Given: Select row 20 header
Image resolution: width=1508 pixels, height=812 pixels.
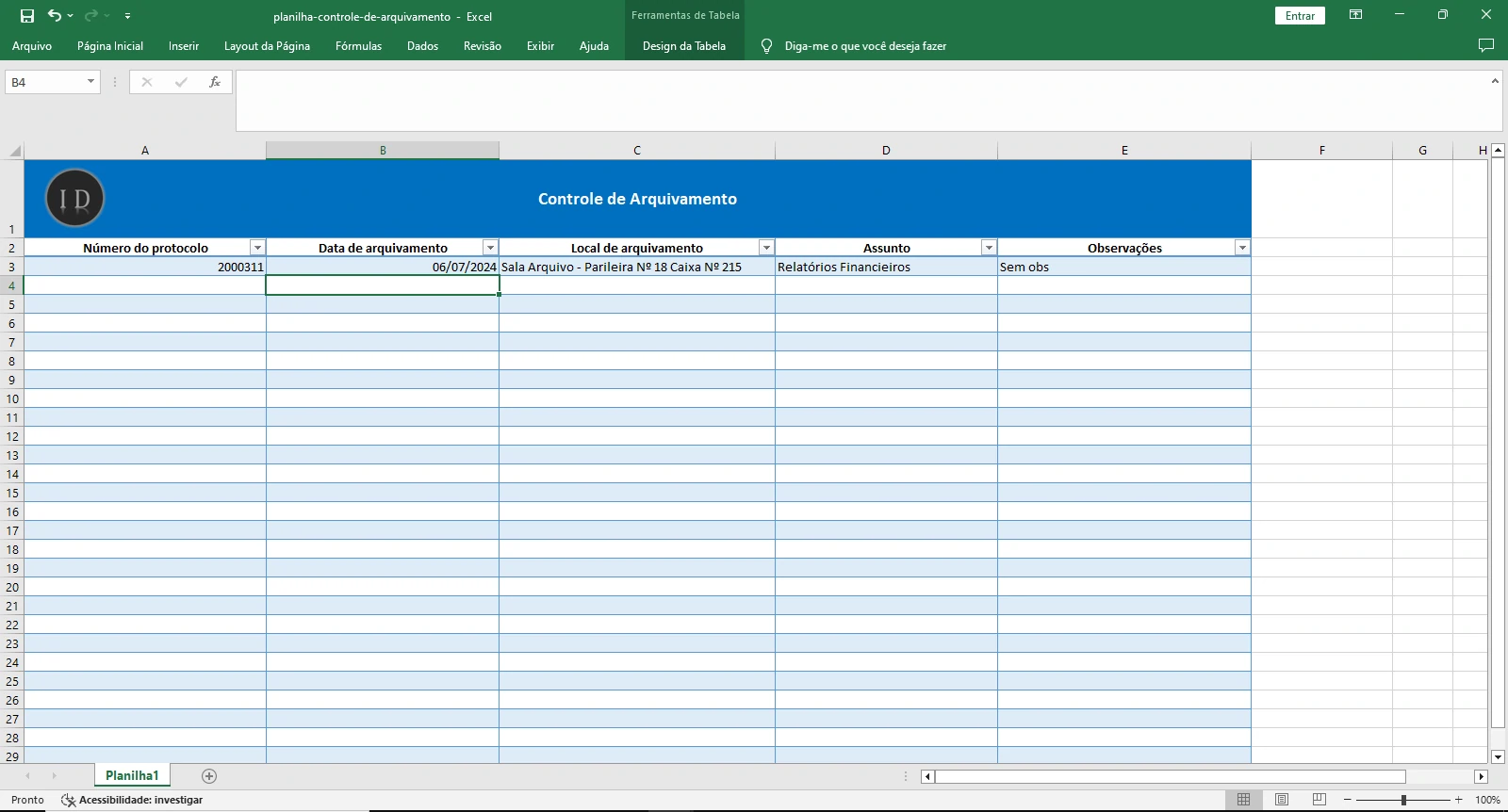Looking at the screenshot, I should click(12, 587).
